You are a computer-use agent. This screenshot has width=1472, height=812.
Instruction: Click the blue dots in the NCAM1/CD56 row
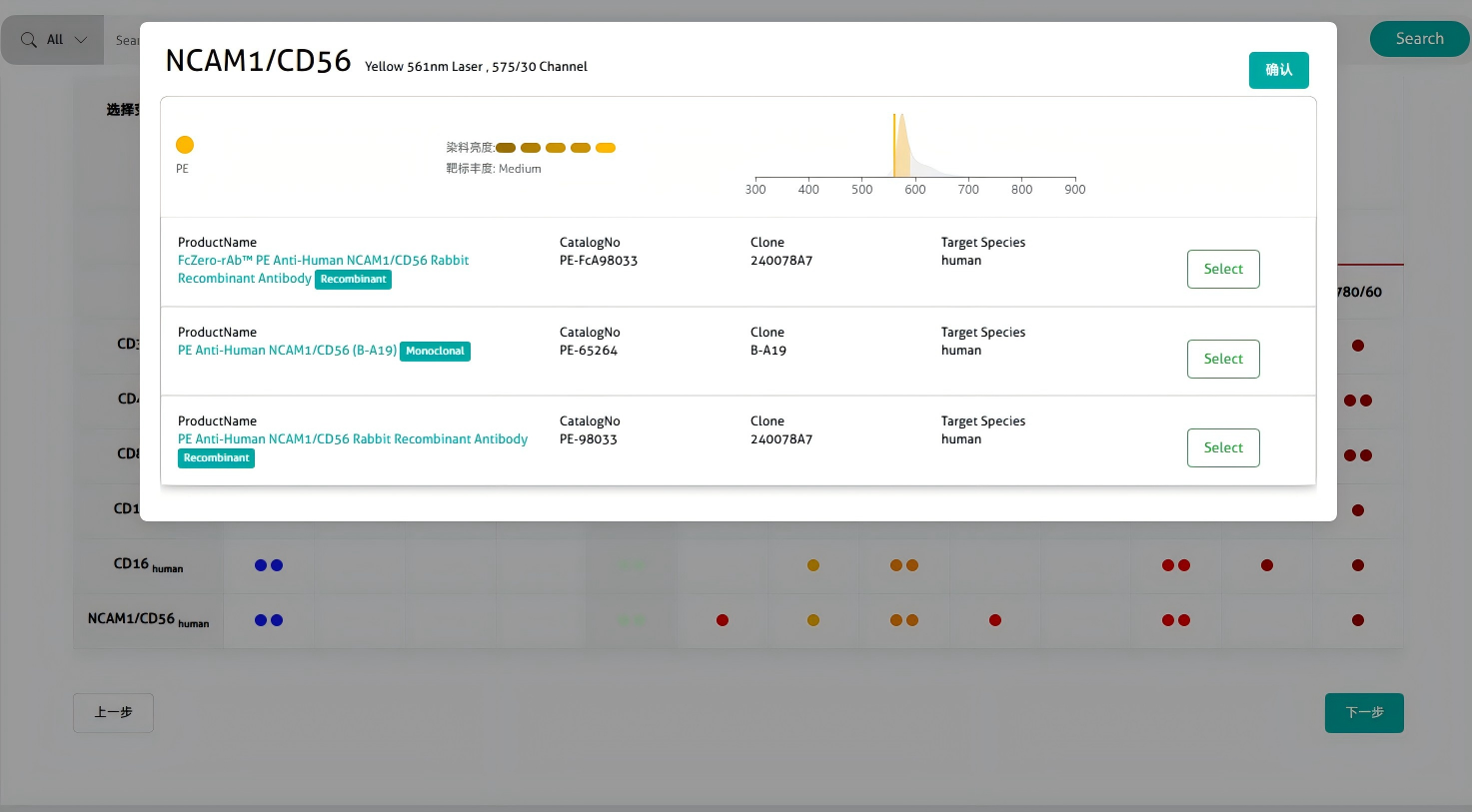click(x=269, y=620)
